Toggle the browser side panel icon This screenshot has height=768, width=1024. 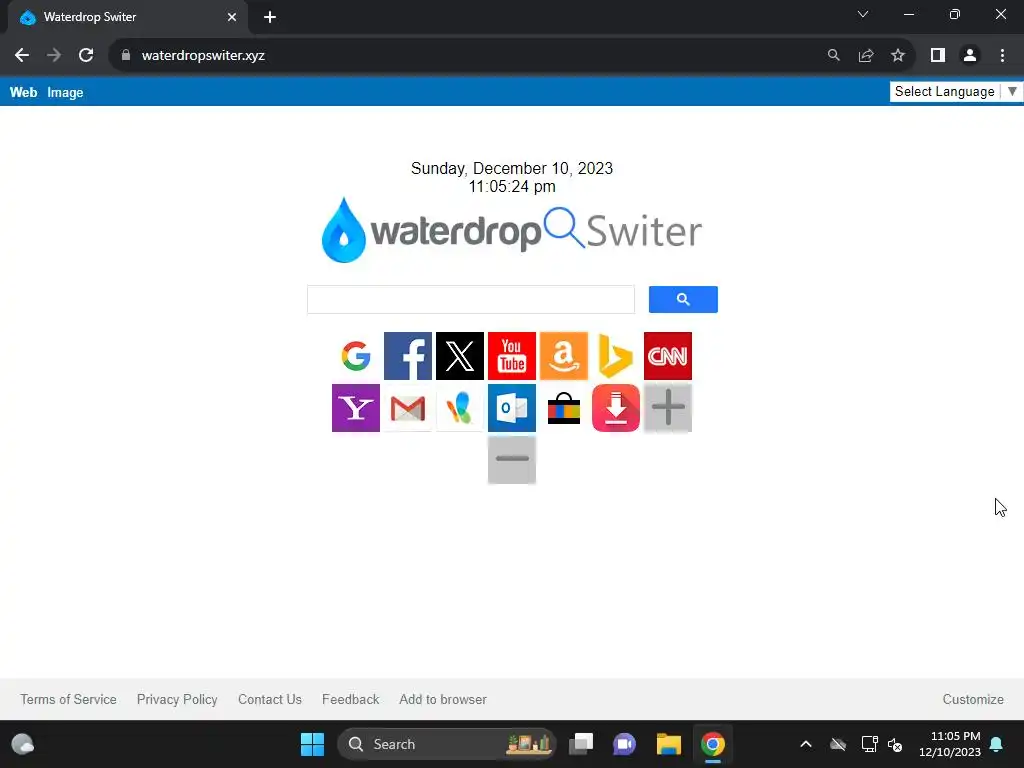click(938, 56)
